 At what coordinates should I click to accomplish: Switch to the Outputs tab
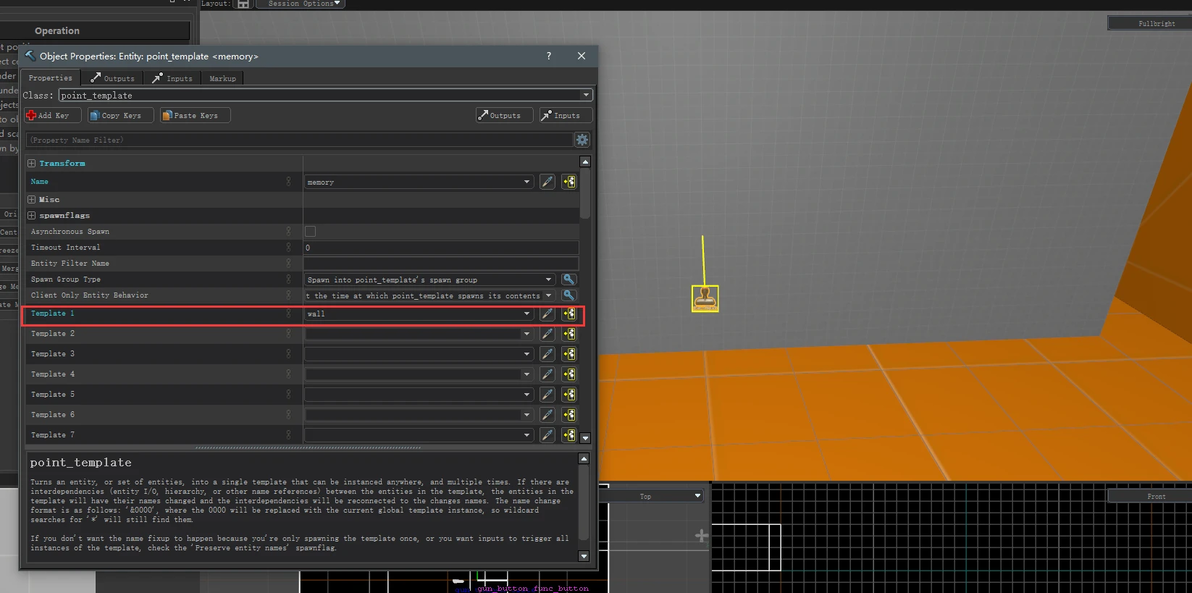(112, 78)
